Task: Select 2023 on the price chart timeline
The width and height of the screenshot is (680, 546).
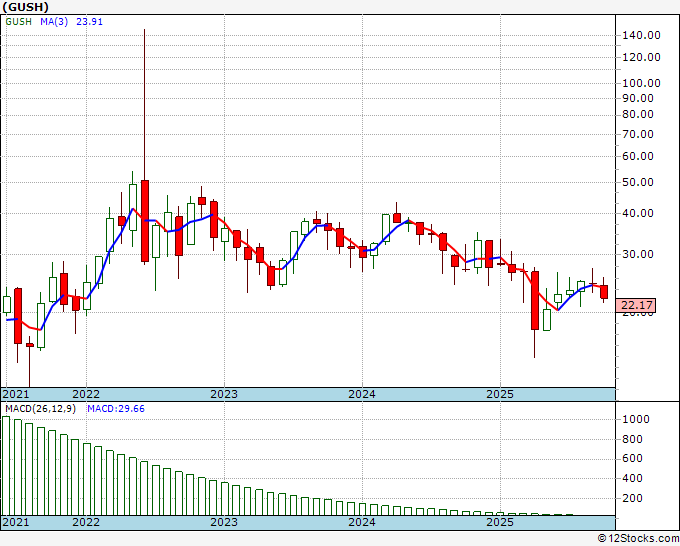Action: click(224, 394)
